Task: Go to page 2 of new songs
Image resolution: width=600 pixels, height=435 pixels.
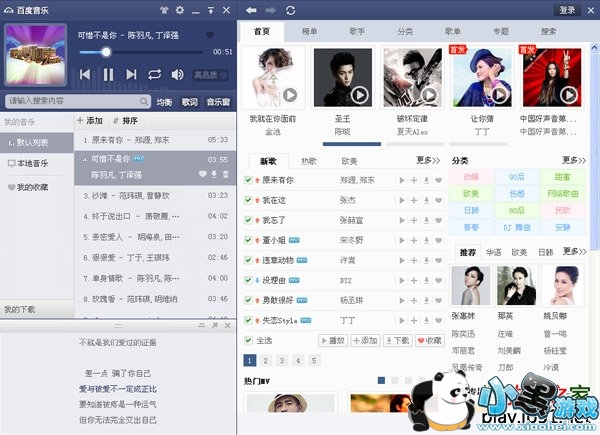Action: click(266, 360)
